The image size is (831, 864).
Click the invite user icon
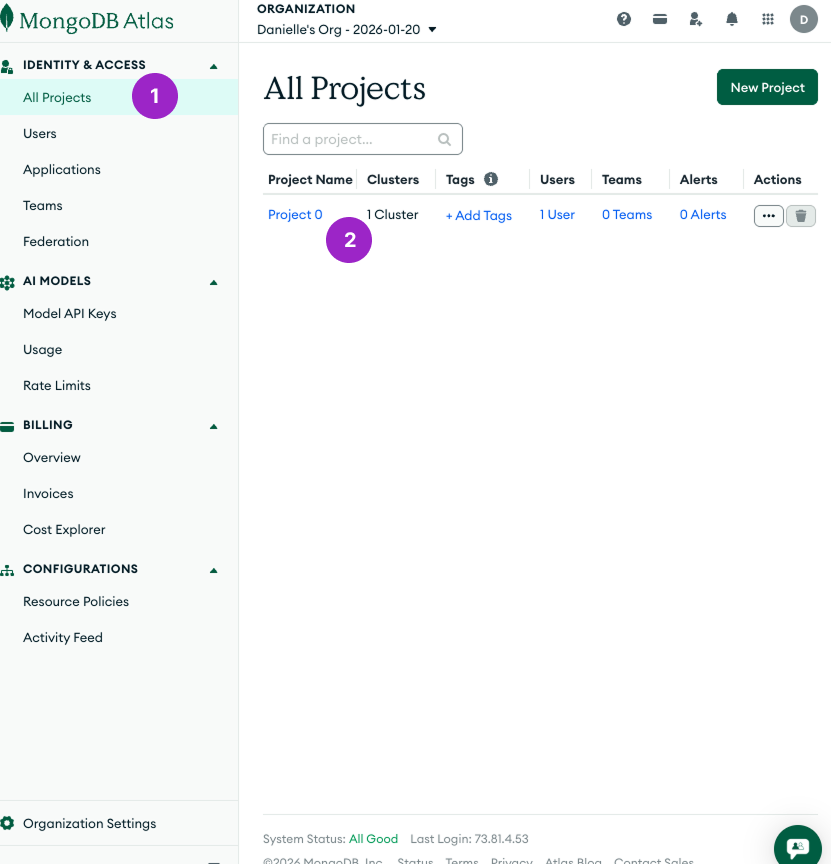(696, 19)
